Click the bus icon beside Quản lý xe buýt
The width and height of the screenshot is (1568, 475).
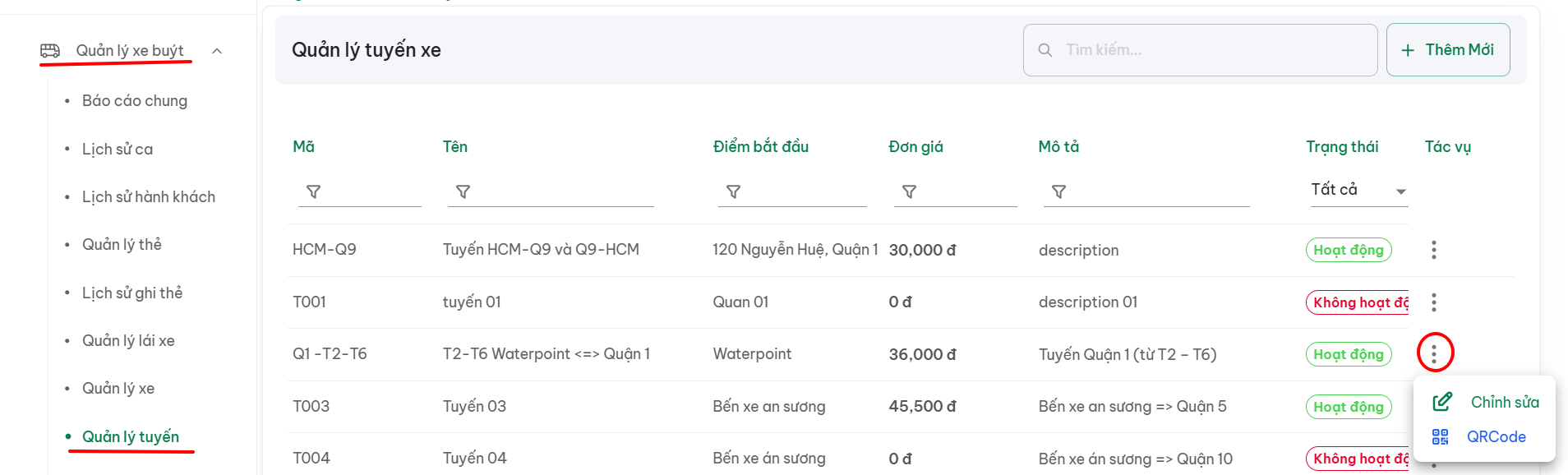pos(50,51)
